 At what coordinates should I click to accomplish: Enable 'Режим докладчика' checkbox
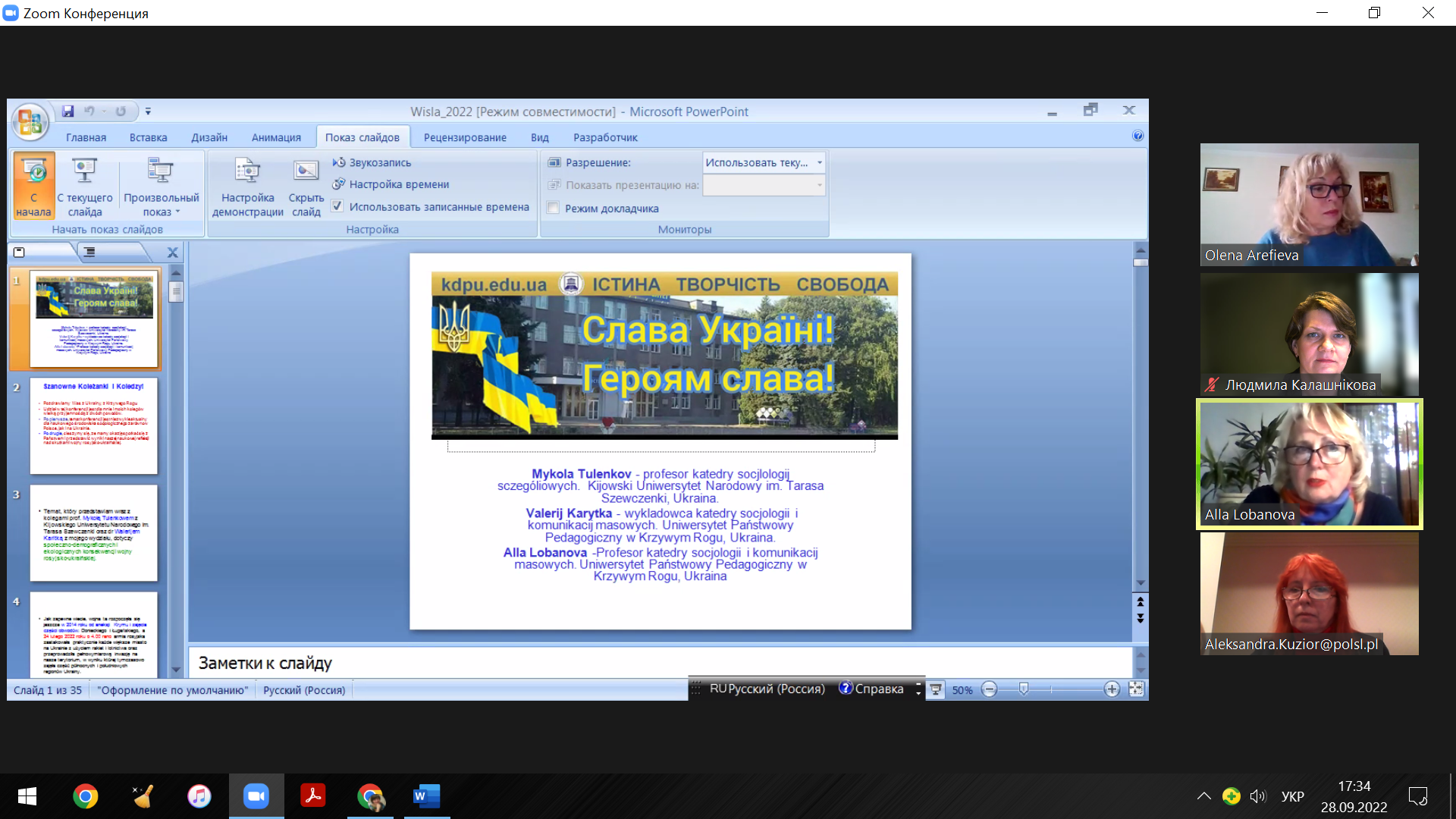554,209
